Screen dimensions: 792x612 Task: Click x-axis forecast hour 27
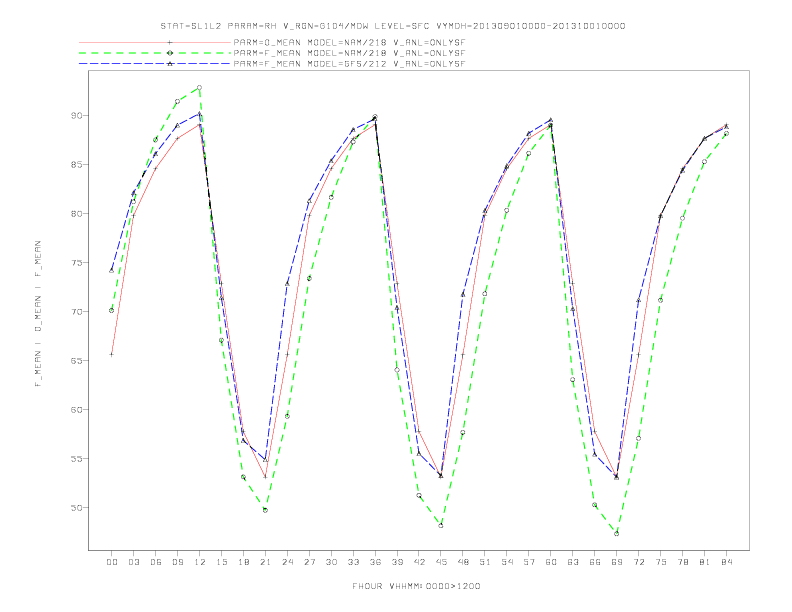pos(310,562)
